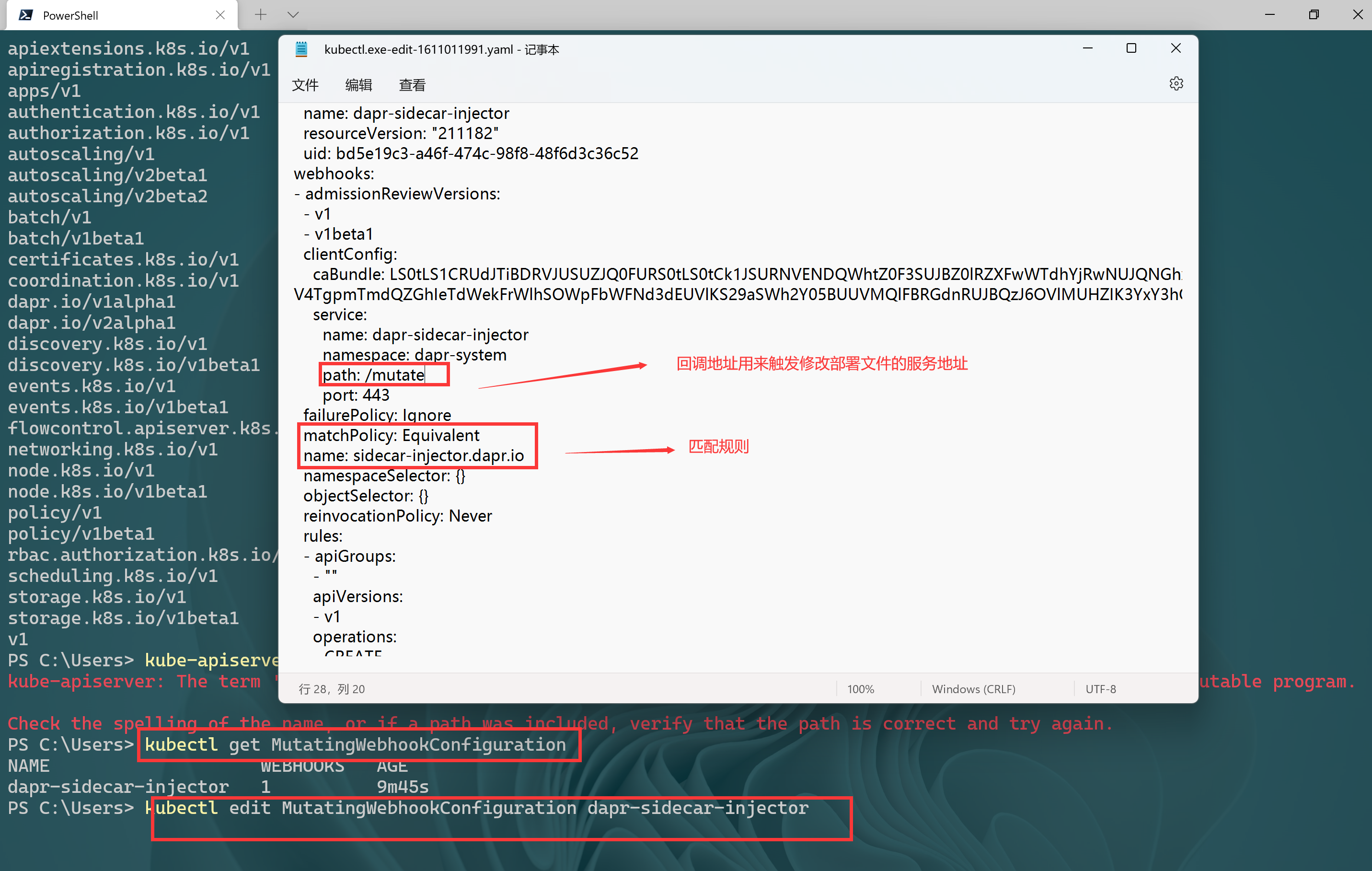Open the 查看 menu in Notepad
Screen dimensions: 1372x871
point(412,85)
